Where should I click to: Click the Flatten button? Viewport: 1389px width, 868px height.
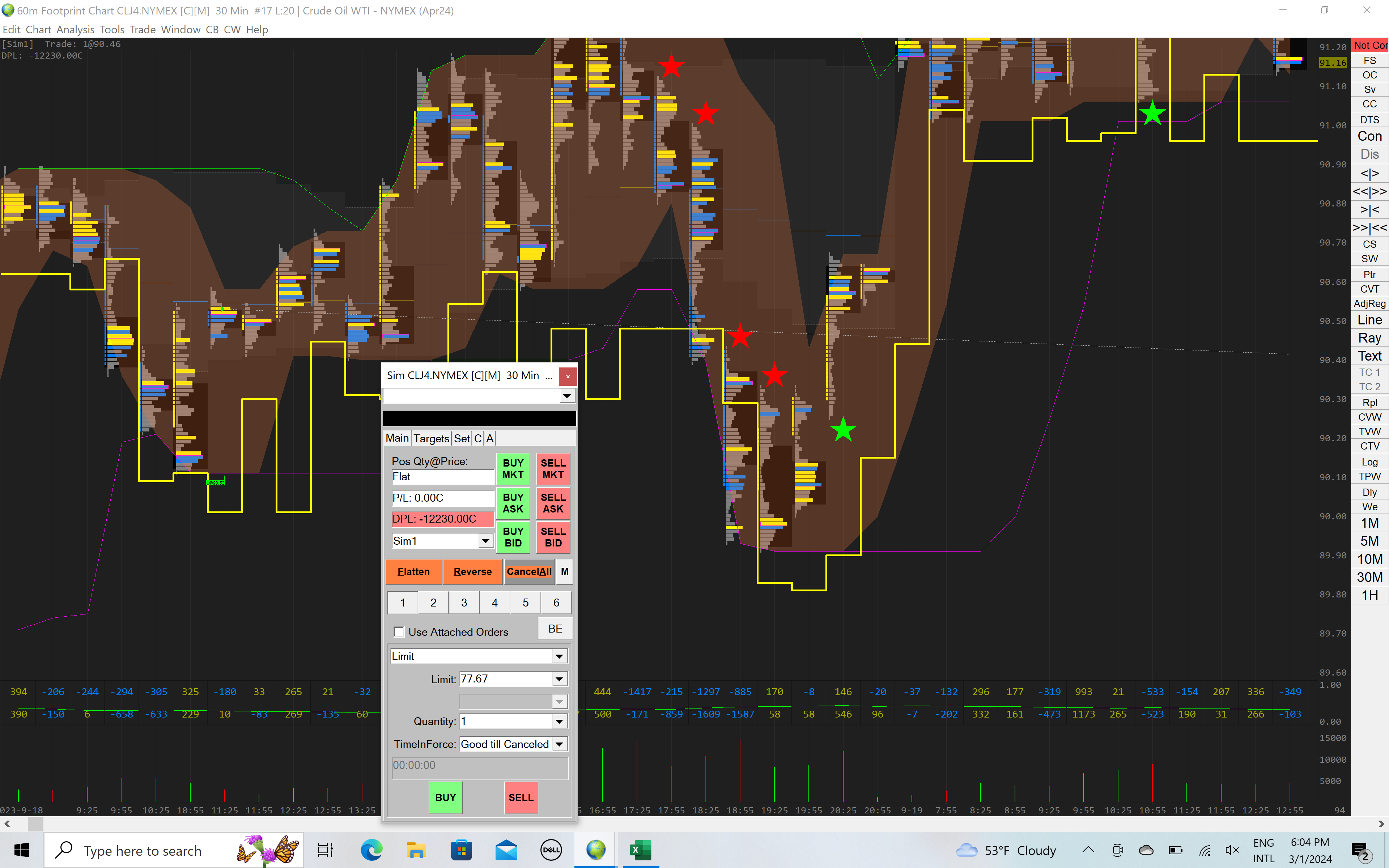pyautogui.click(x=413, y=572)
